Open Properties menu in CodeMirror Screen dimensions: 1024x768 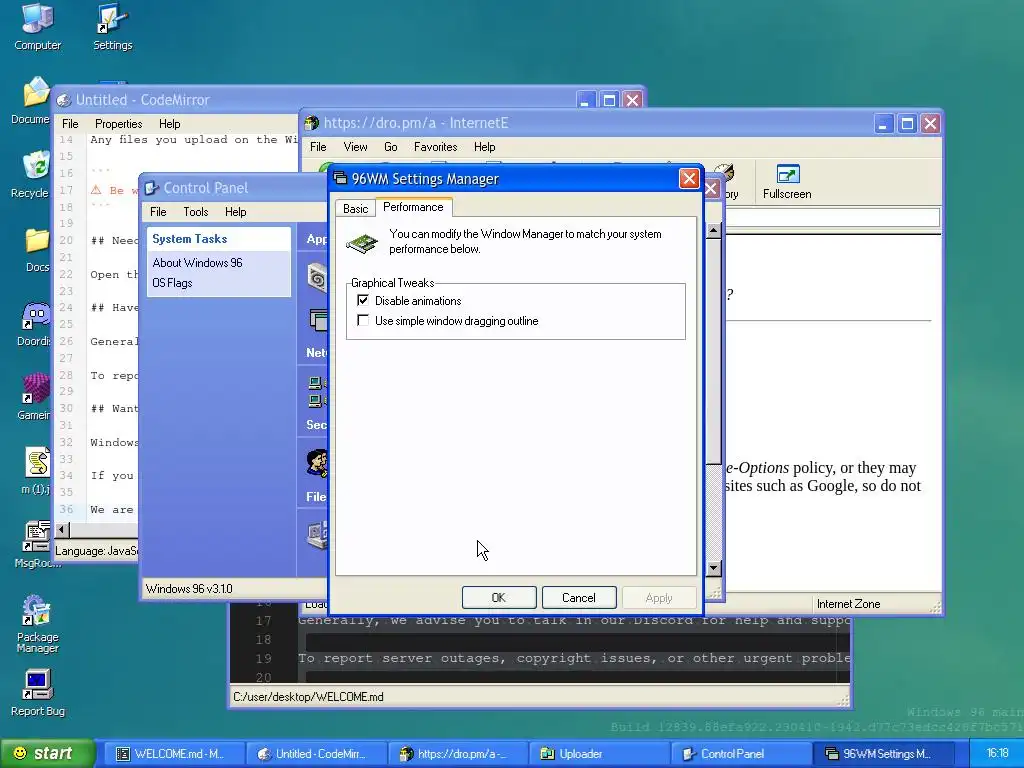point(118,123)
